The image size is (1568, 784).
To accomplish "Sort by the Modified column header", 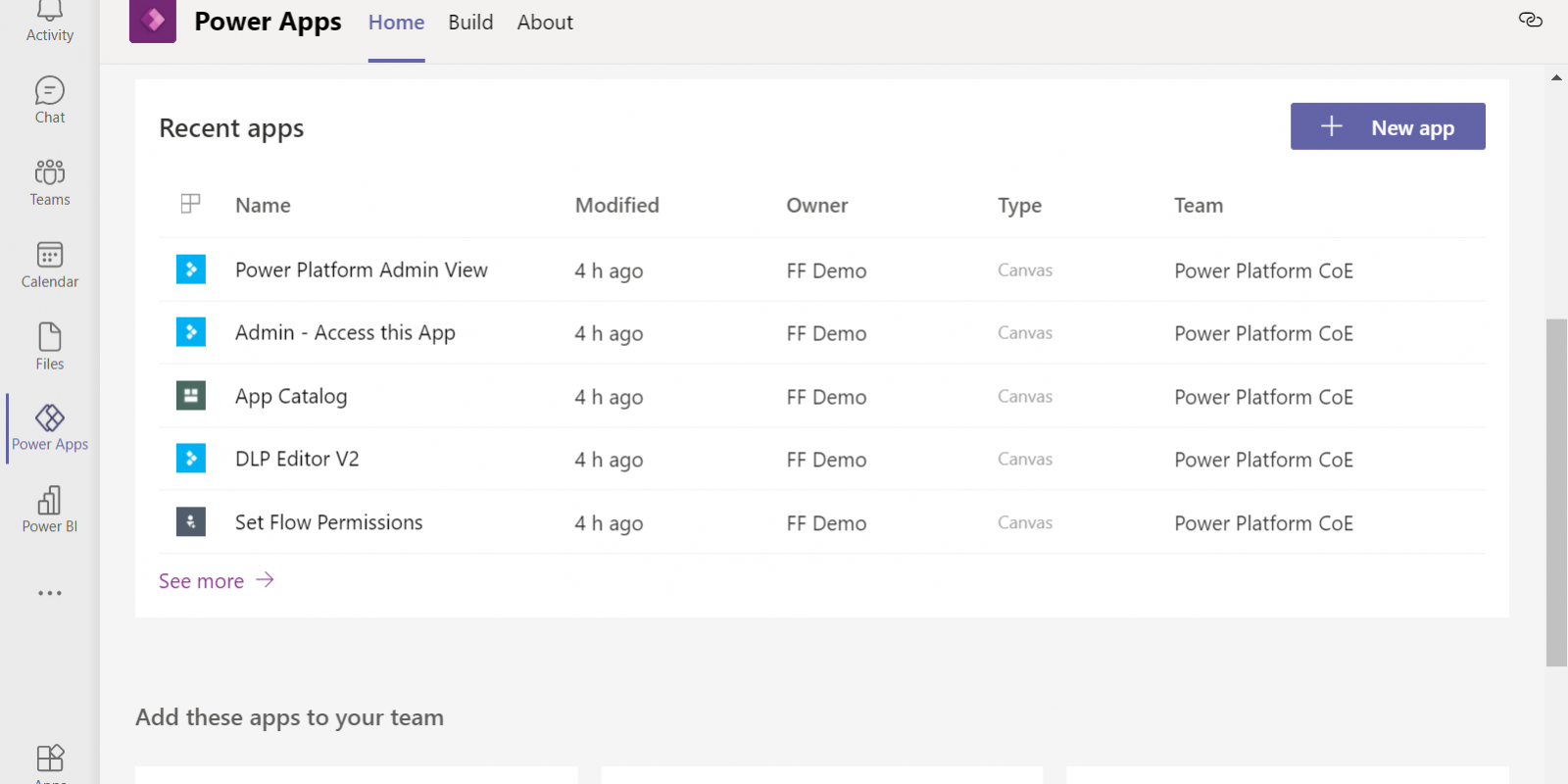I will pos(617,205).
